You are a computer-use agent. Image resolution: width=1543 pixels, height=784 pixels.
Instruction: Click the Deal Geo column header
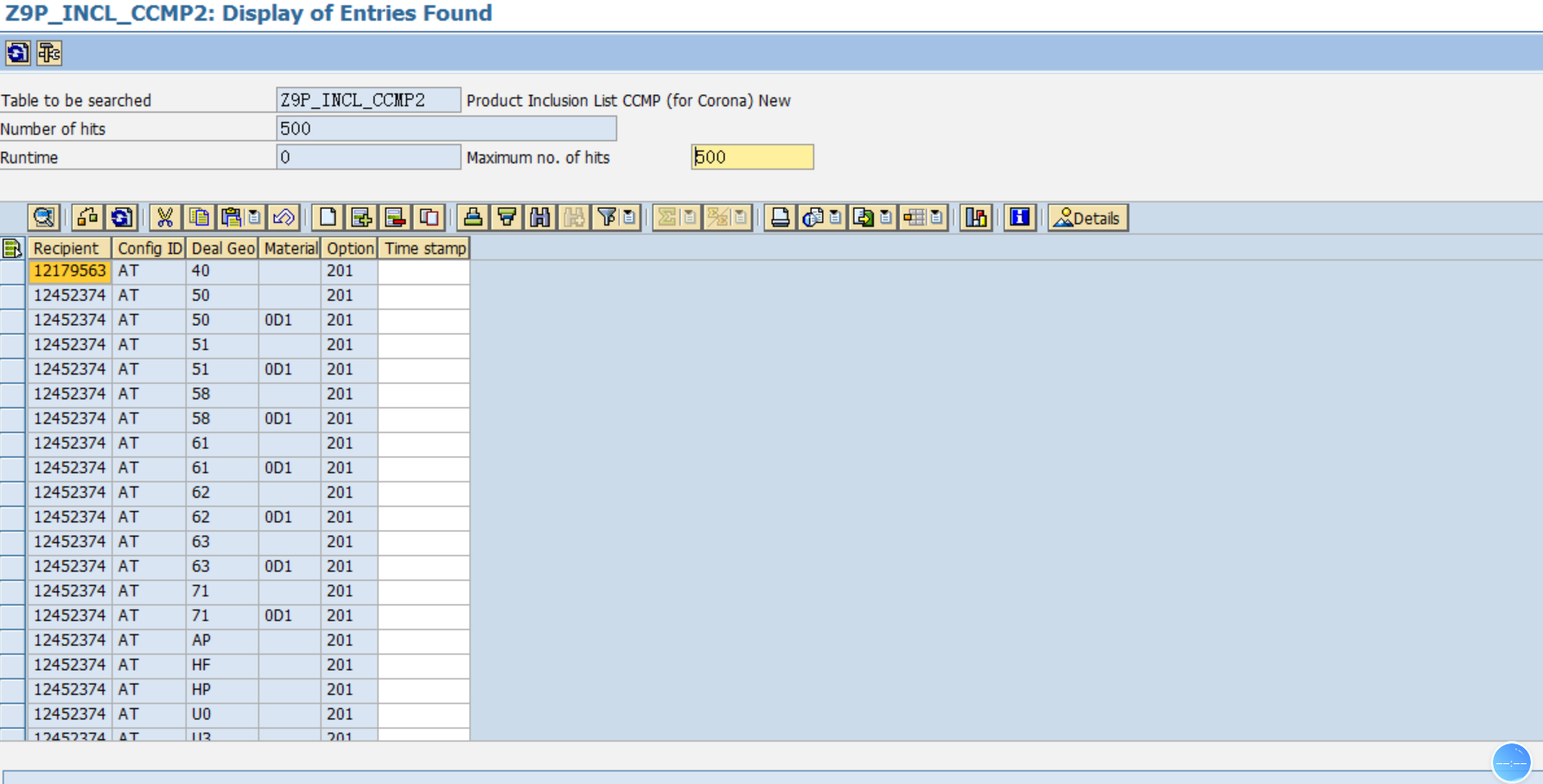[x=222, y=249]
